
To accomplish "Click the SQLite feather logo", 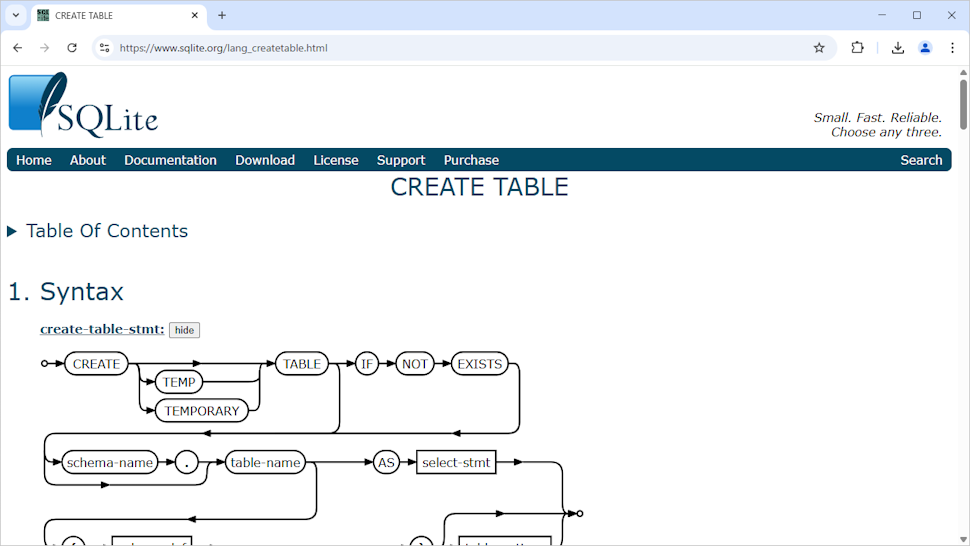I will point(82,105).
